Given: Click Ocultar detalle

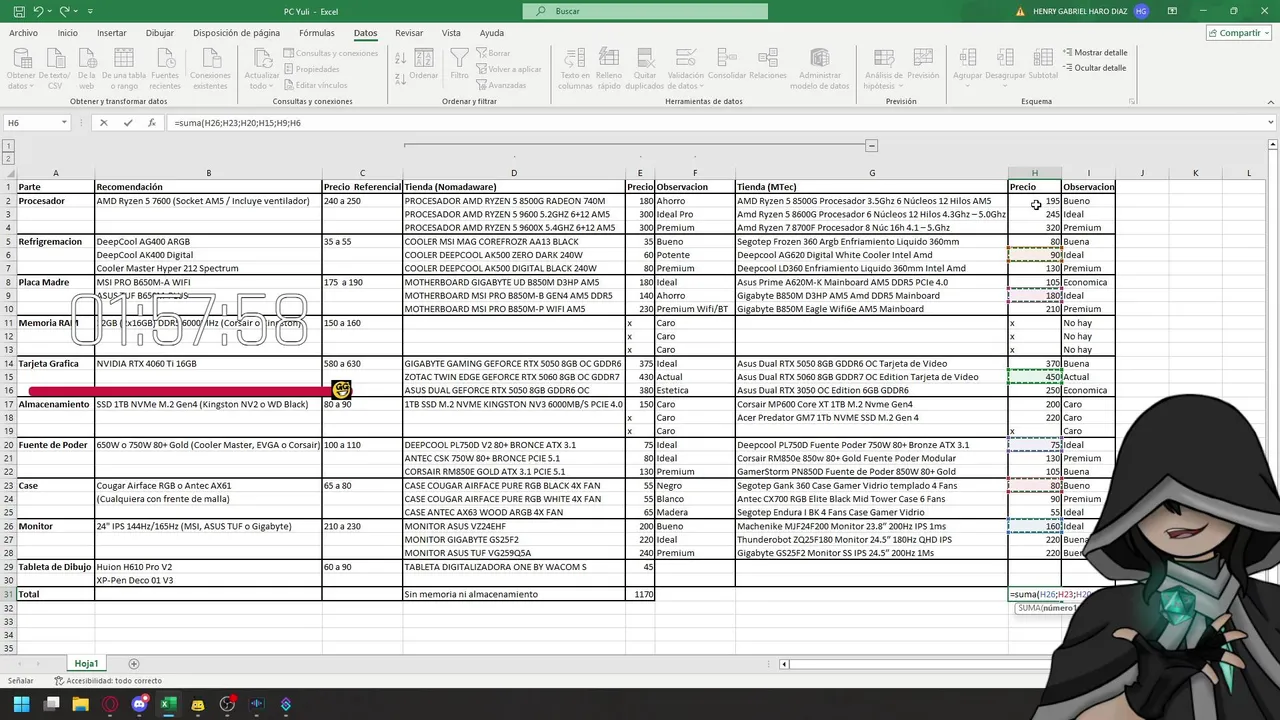Looking at the screenshot, I should 1094,68.
